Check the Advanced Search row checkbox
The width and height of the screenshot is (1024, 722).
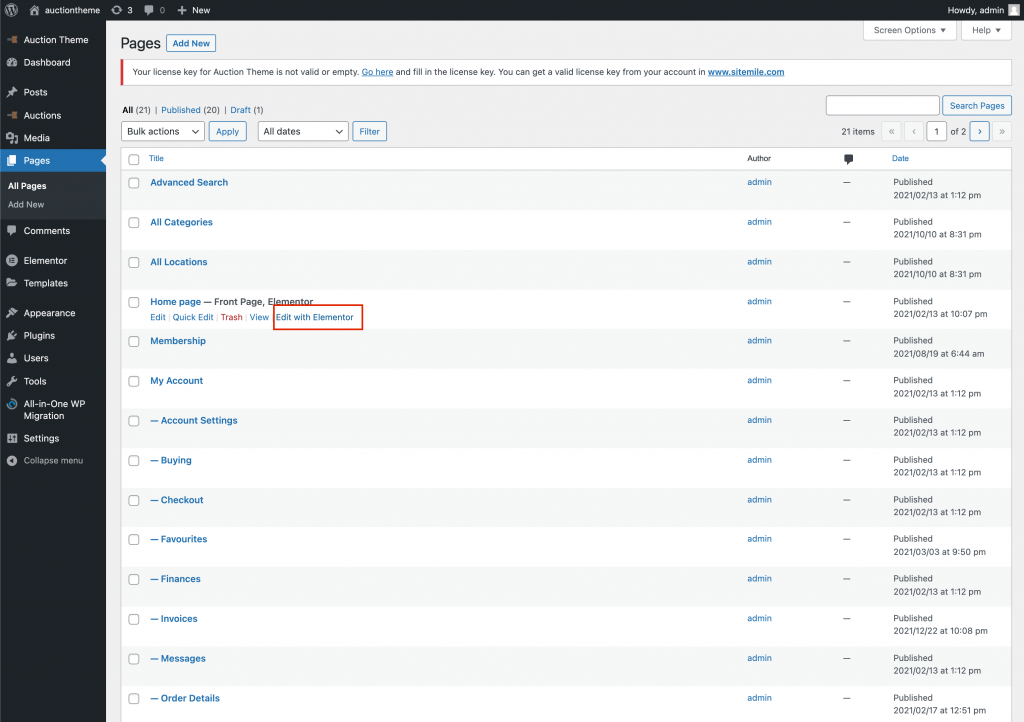point(134,183)
